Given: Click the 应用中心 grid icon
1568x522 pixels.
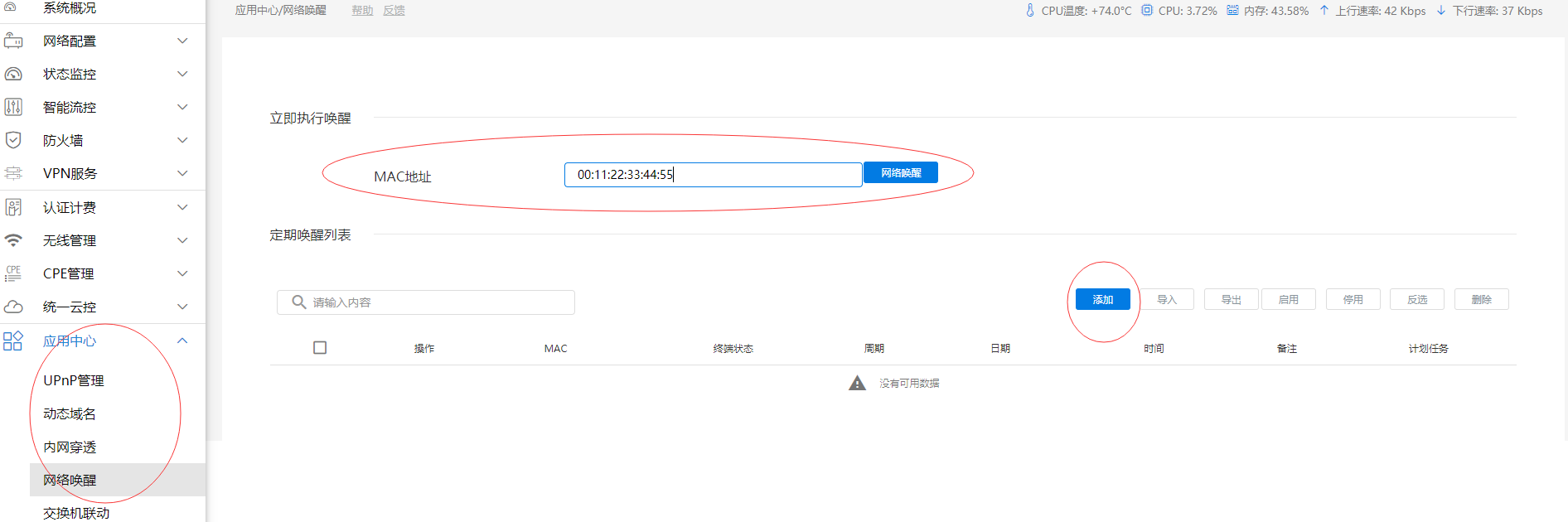Looking at the screenshot, I should 13,341.
